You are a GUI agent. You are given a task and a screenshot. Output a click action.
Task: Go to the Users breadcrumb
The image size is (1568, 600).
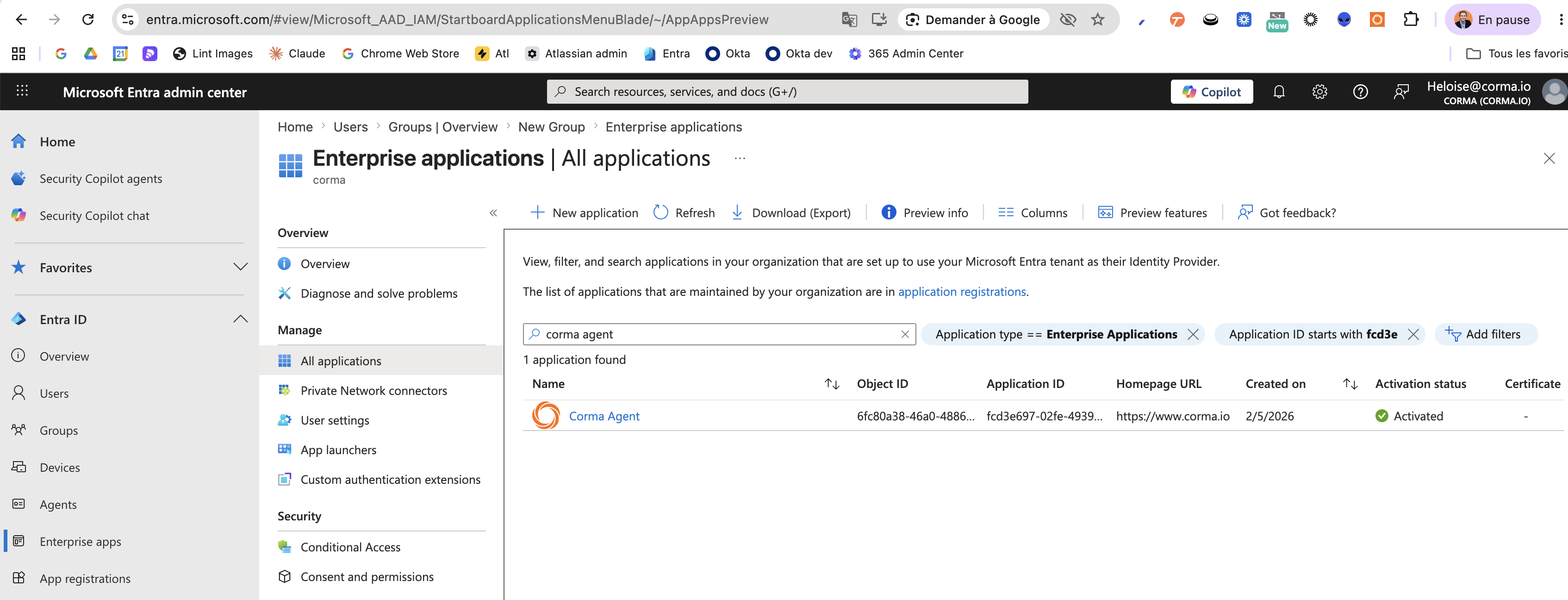[x=351, y=127]
